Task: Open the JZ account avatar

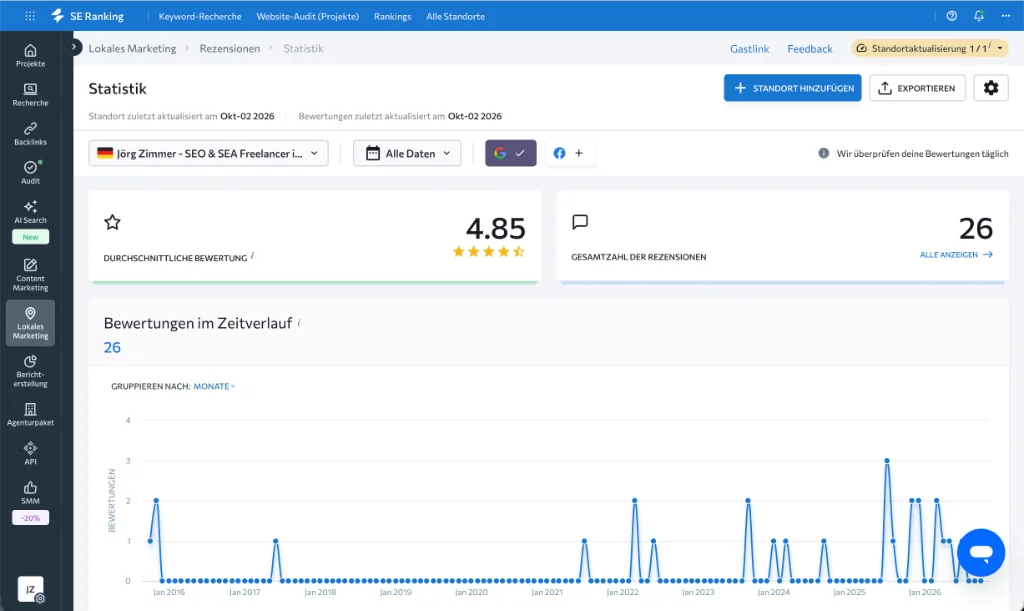Action: (x=31, y=589)
